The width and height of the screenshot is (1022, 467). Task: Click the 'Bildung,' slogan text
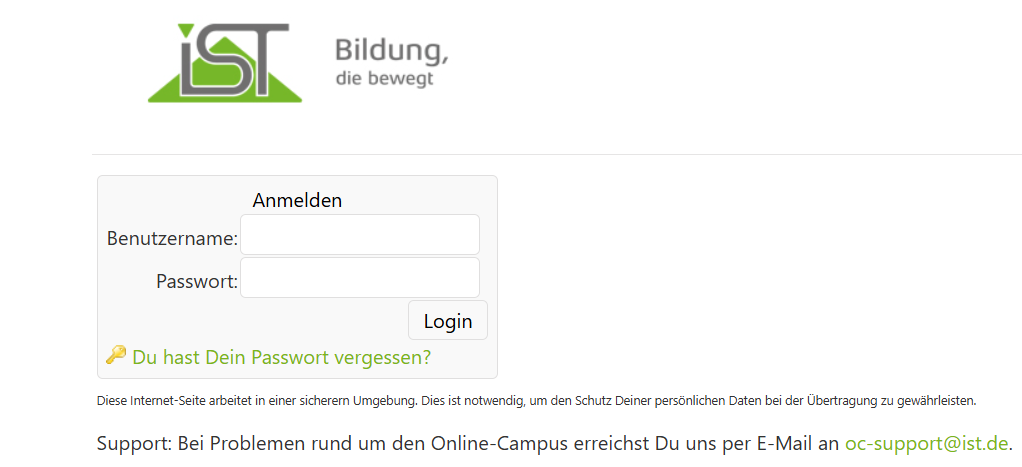point(391,50)
